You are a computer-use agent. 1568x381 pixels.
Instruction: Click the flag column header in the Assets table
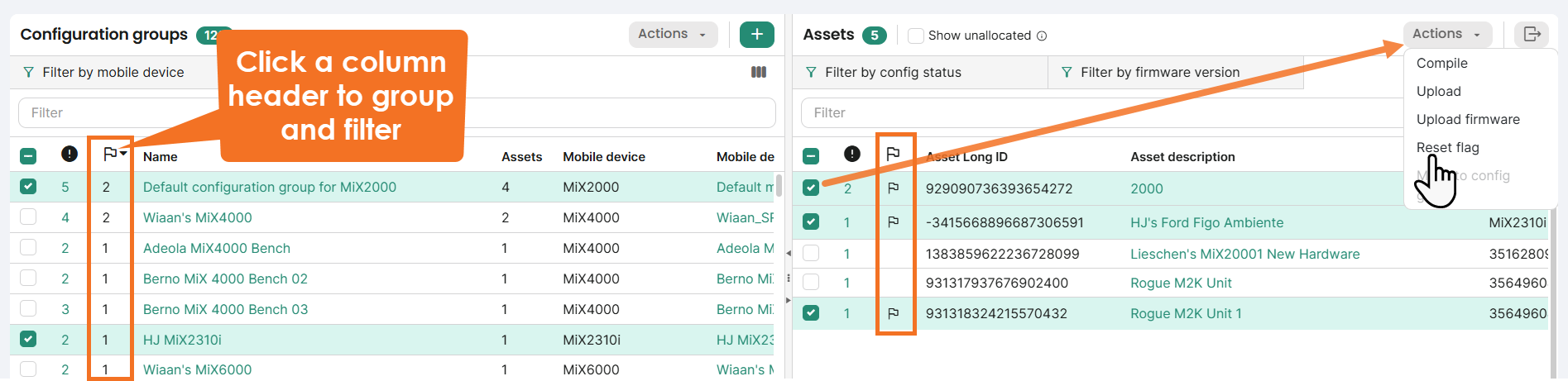click(x=893, y=154)
